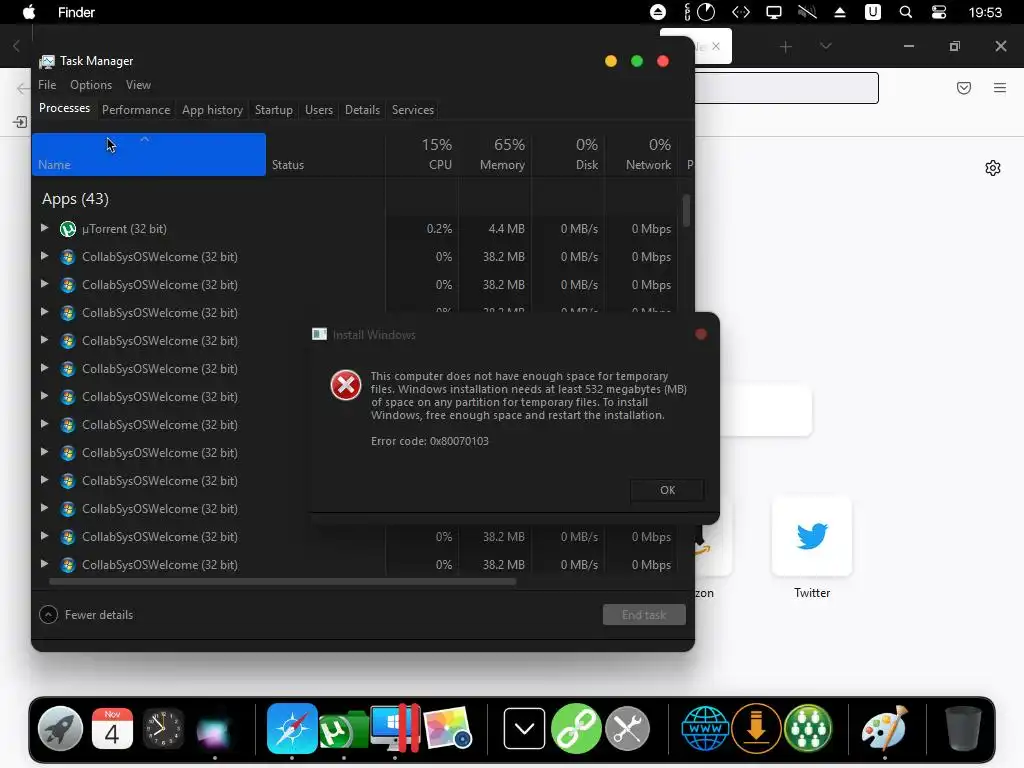Open the Clock app in the dock
This screenshot has height=768, width=1024.
163,728
